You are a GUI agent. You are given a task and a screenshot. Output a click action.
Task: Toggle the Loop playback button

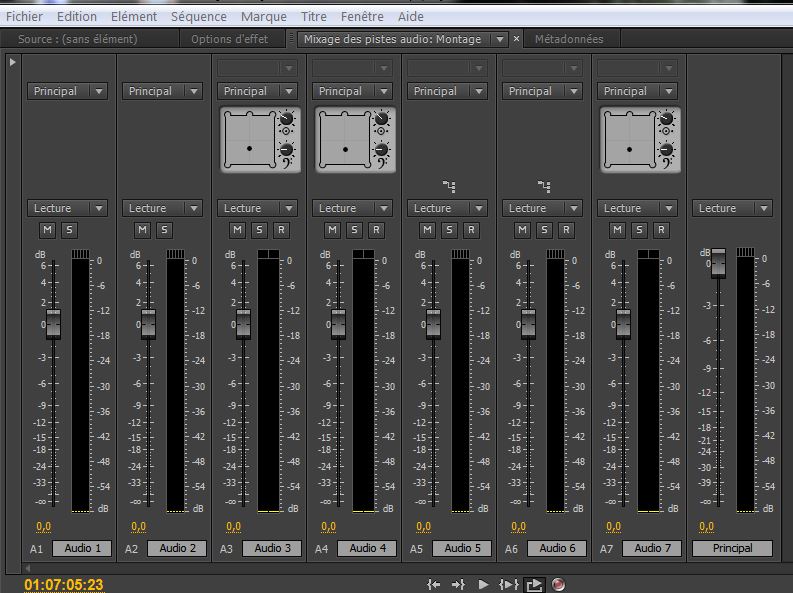(534, 584)
